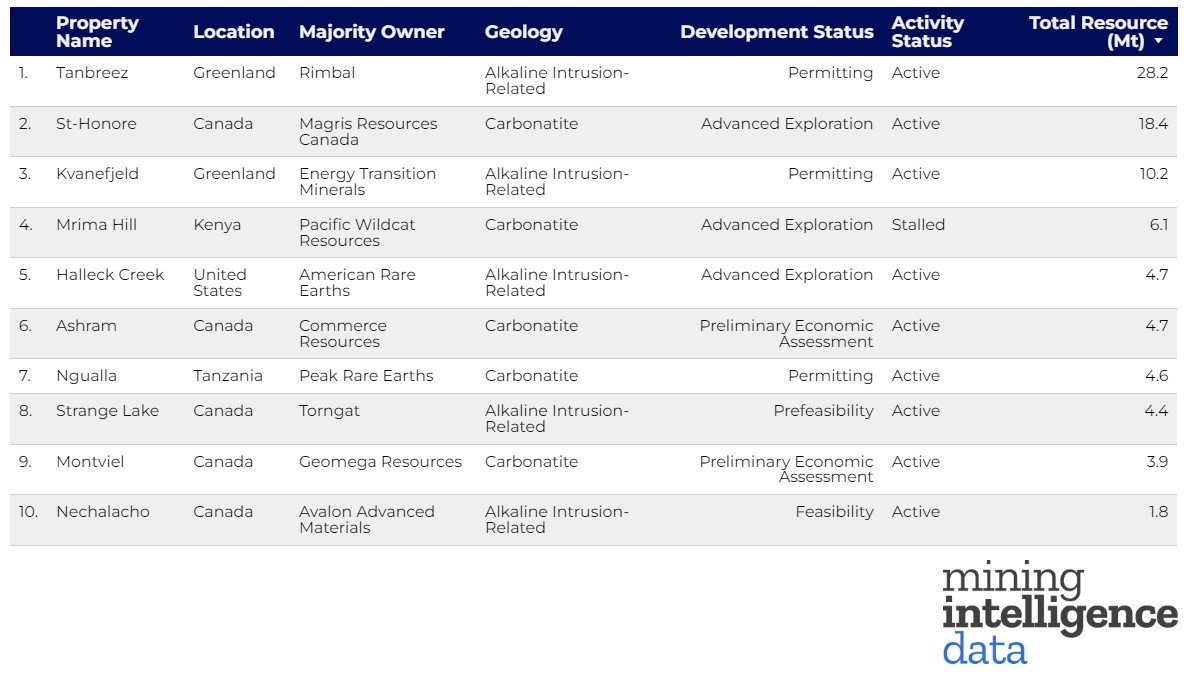
Task: Click the Mrima Hill property name
Action: 96,225
